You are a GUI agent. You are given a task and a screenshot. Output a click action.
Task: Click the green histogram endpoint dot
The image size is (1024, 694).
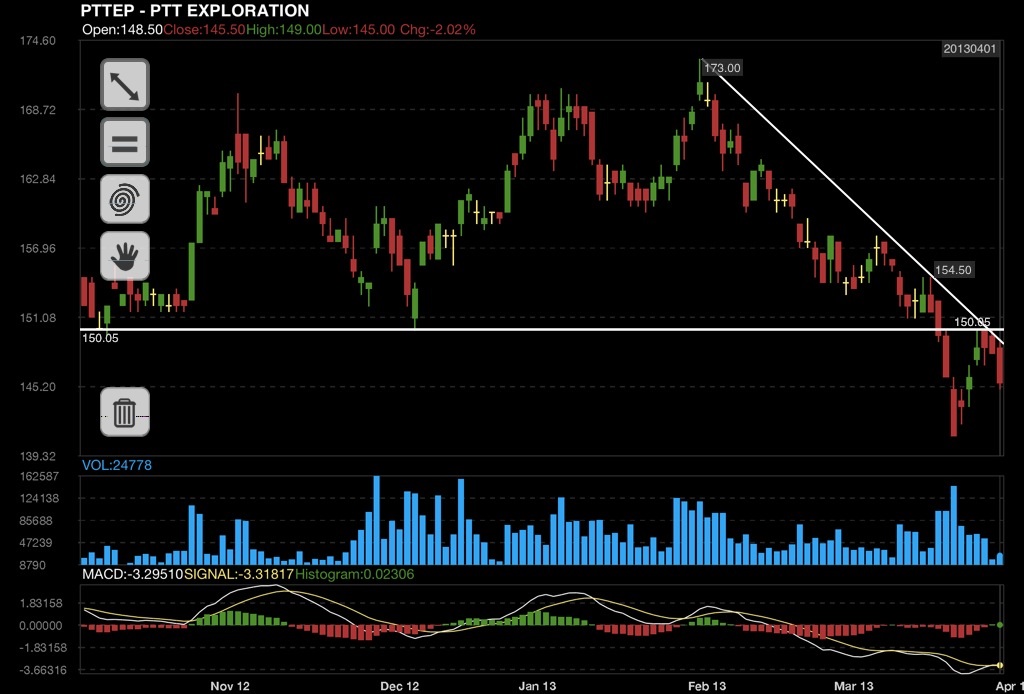1000,625
